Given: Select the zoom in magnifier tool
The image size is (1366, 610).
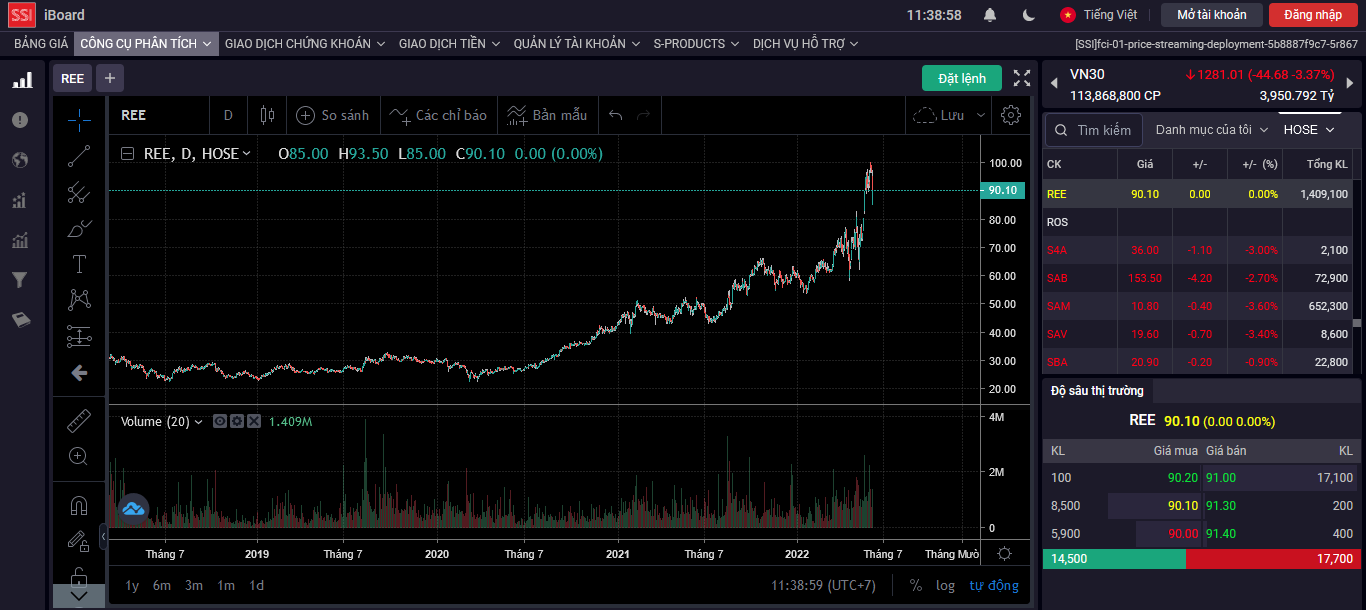Looking at the screenshot, I should click(x=79, y=456).
